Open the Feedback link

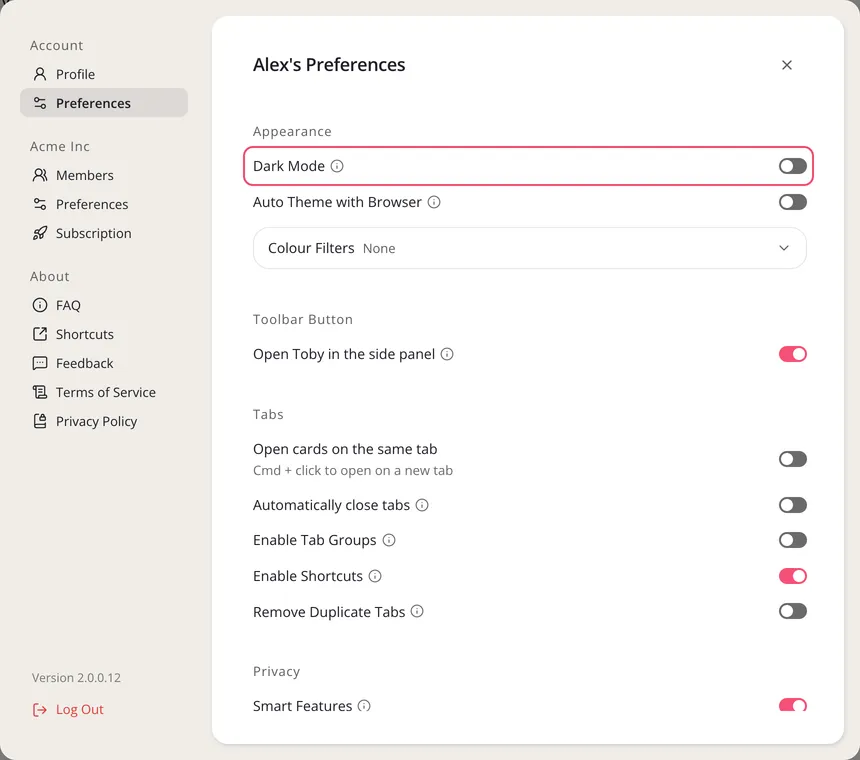click(104, 363)
